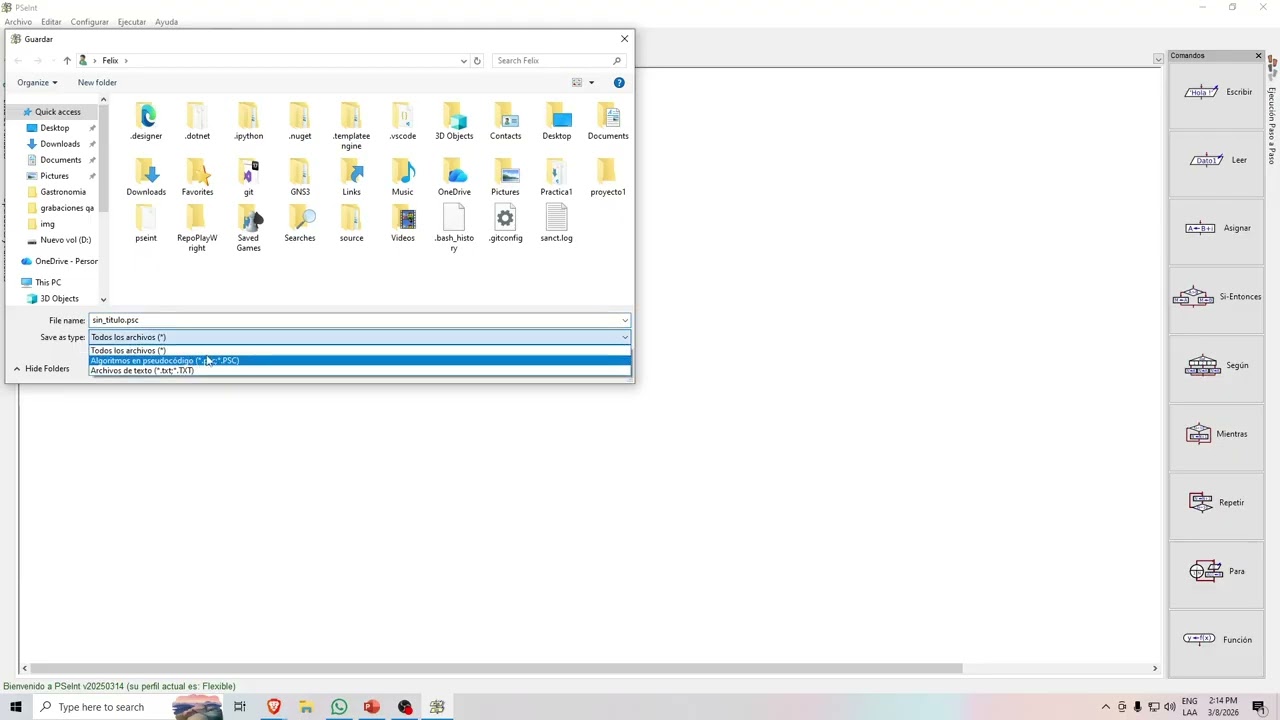Go up one folder level
Viewport: 1280px width, 720px height.
(x=67, y=61)
